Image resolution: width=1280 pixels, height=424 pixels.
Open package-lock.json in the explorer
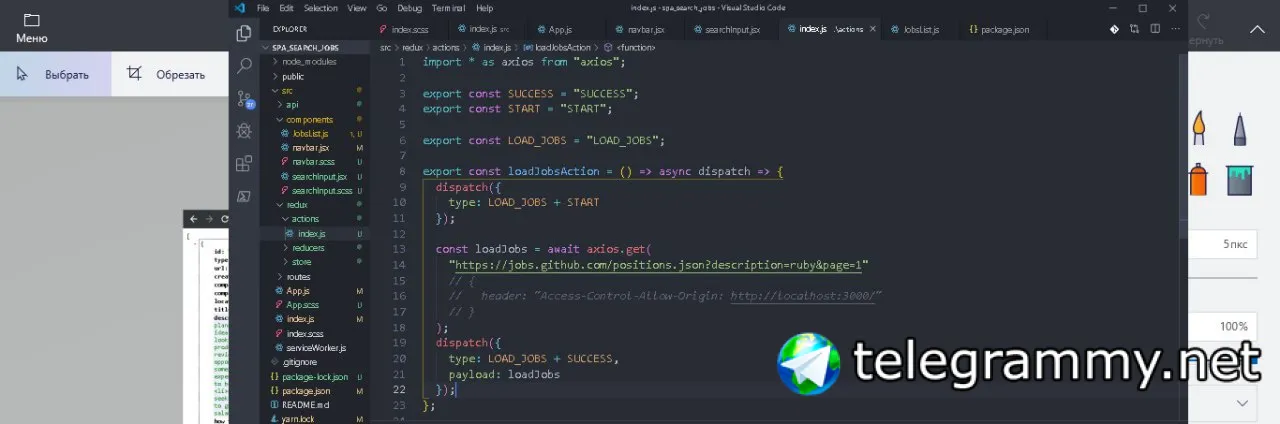coord(314,377)
